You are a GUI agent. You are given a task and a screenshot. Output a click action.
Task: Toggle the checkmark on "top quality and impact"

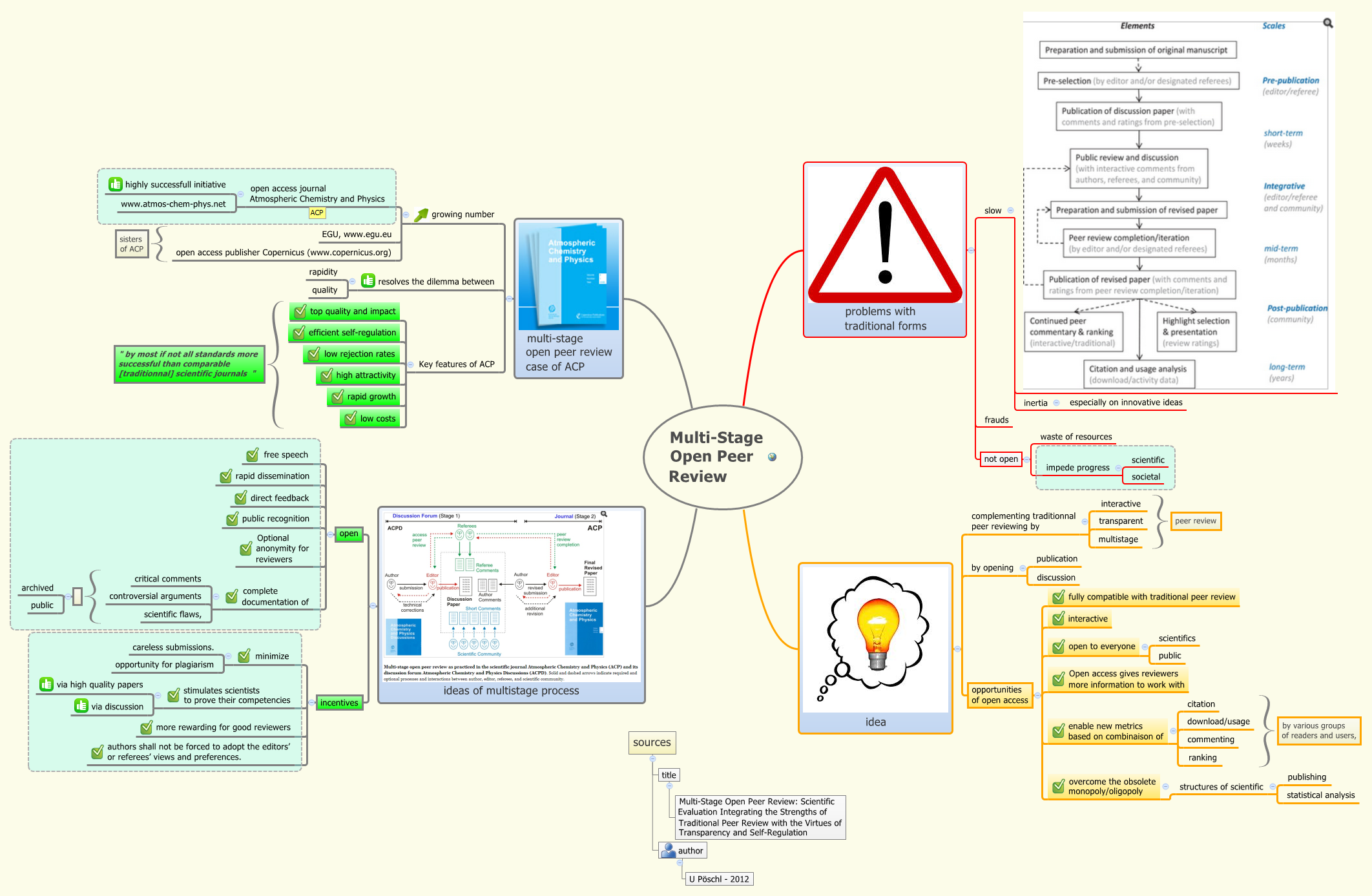point(300,311)
